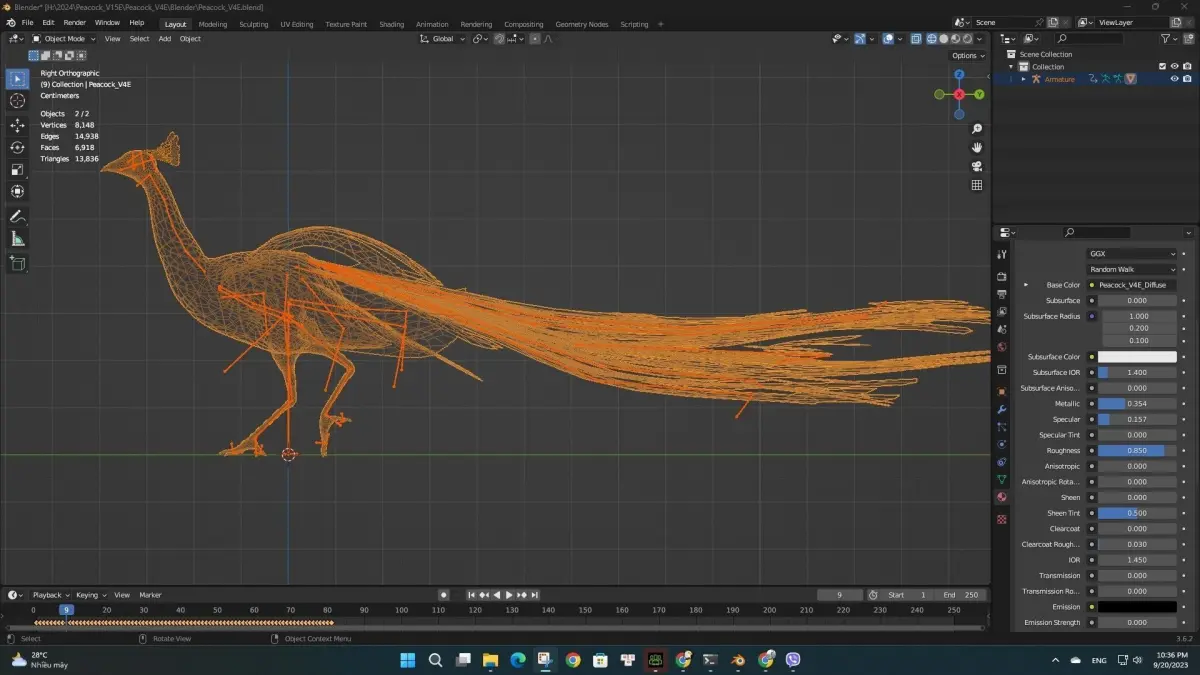The image size is (1200, 675).
Task: Open the Object Mode dropdown
Action: pyautogui.click(x=64, y=39)
